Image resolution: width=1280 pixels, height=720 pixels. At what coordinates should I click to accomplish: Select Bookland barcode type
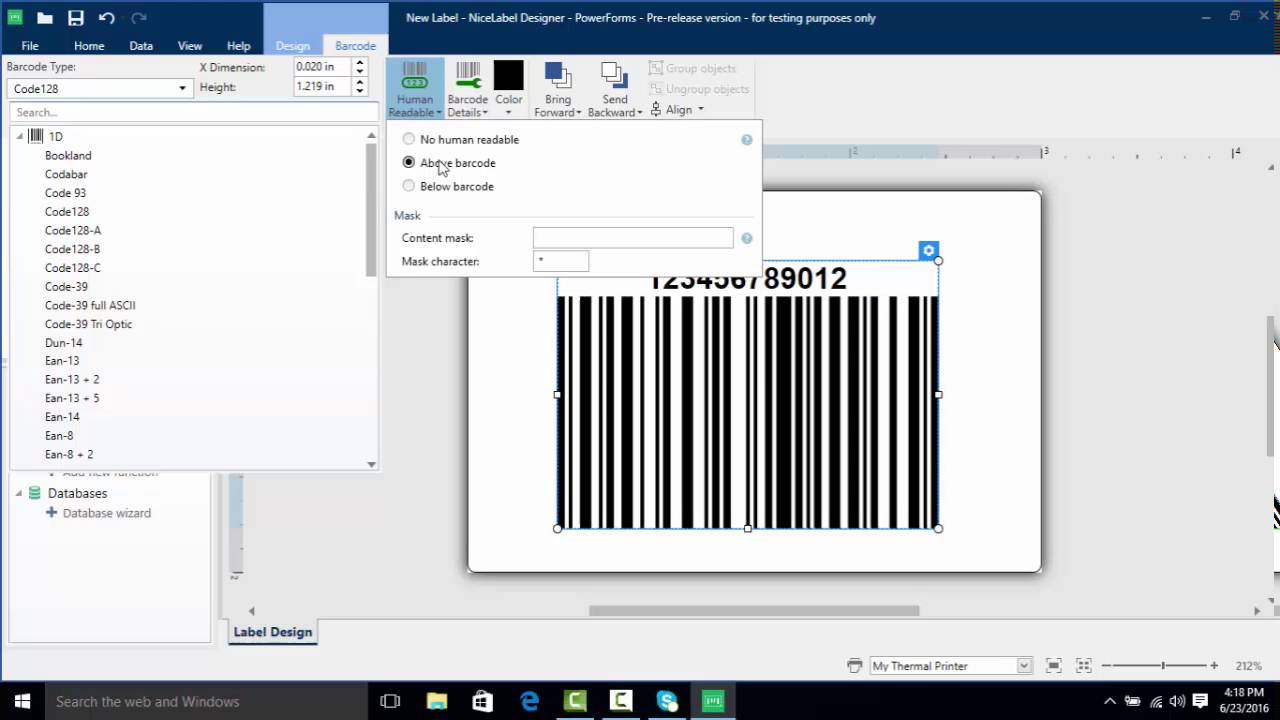point(68,156)
